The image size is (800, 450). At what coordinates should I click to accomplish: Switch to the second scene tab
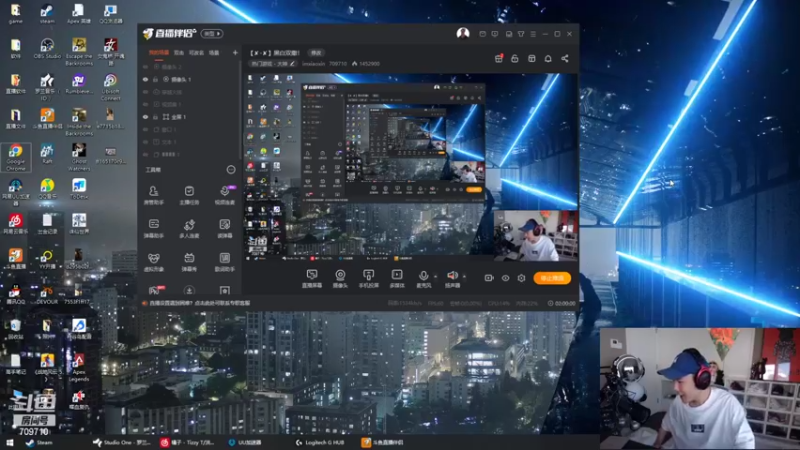[x=179, y=53]
